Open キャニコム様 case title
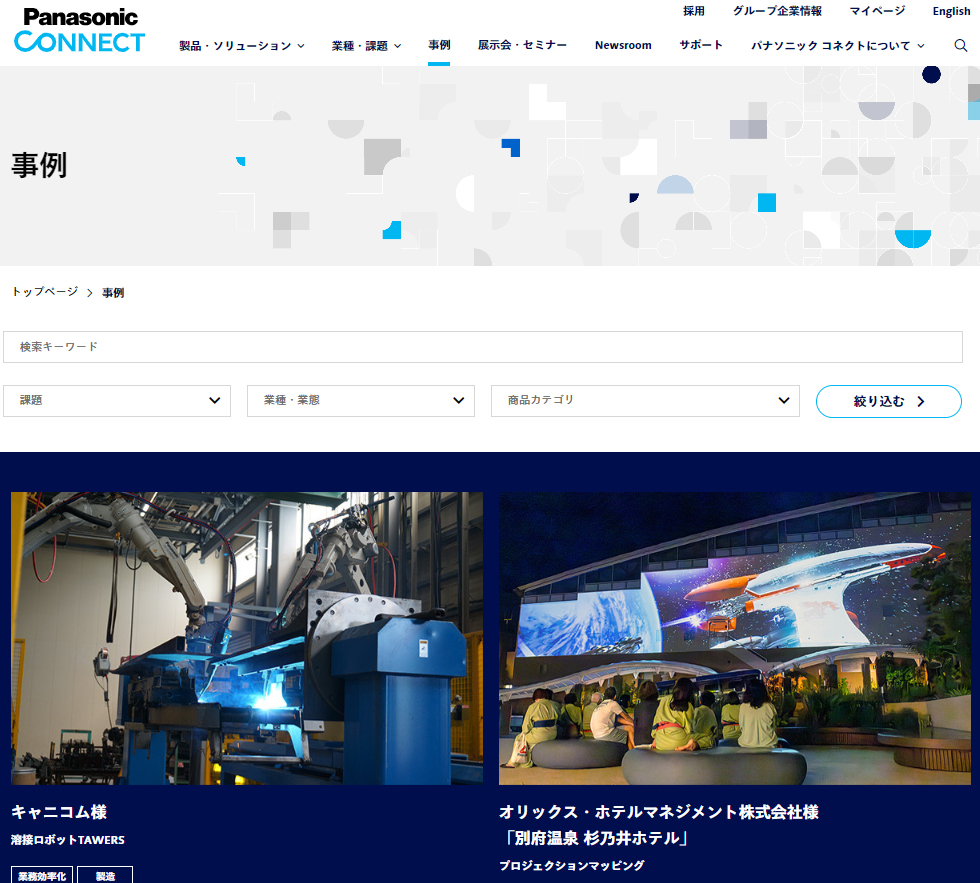This screenshot has width=980, height=883. tap(59, 812)
